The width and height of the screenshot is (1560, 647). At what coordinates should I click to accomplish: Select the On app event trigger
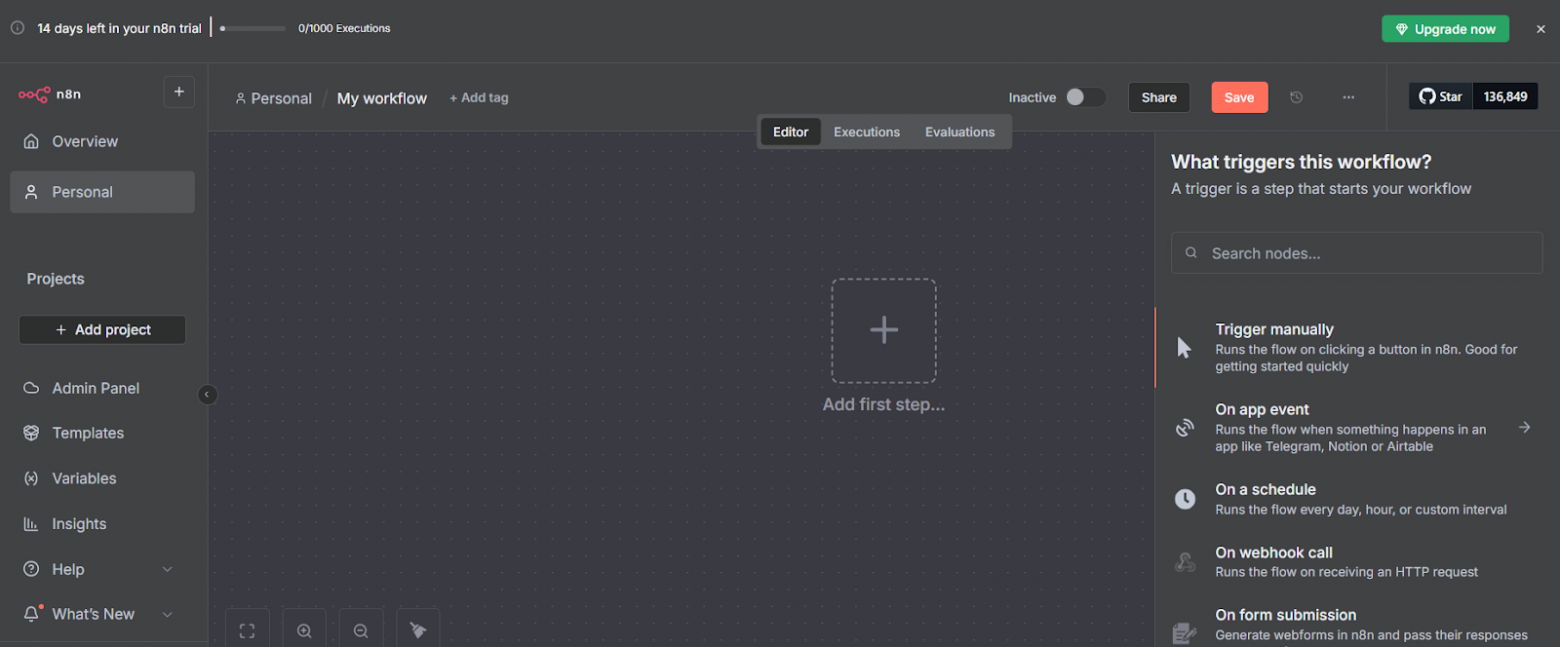pyautogui.click(x=1357, y=427)
